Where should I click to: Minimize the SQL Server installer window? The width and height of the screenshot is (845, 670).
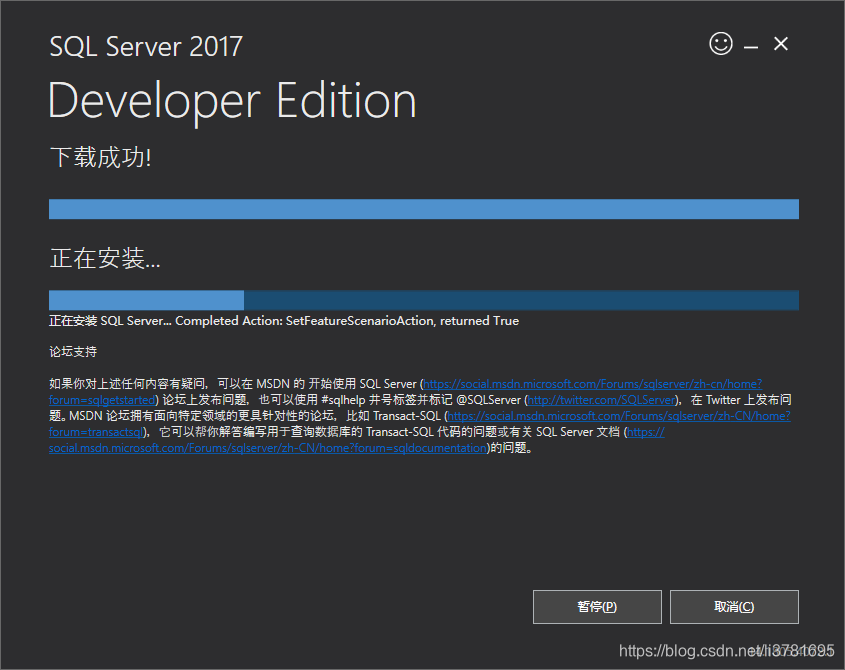click(751, 47)
